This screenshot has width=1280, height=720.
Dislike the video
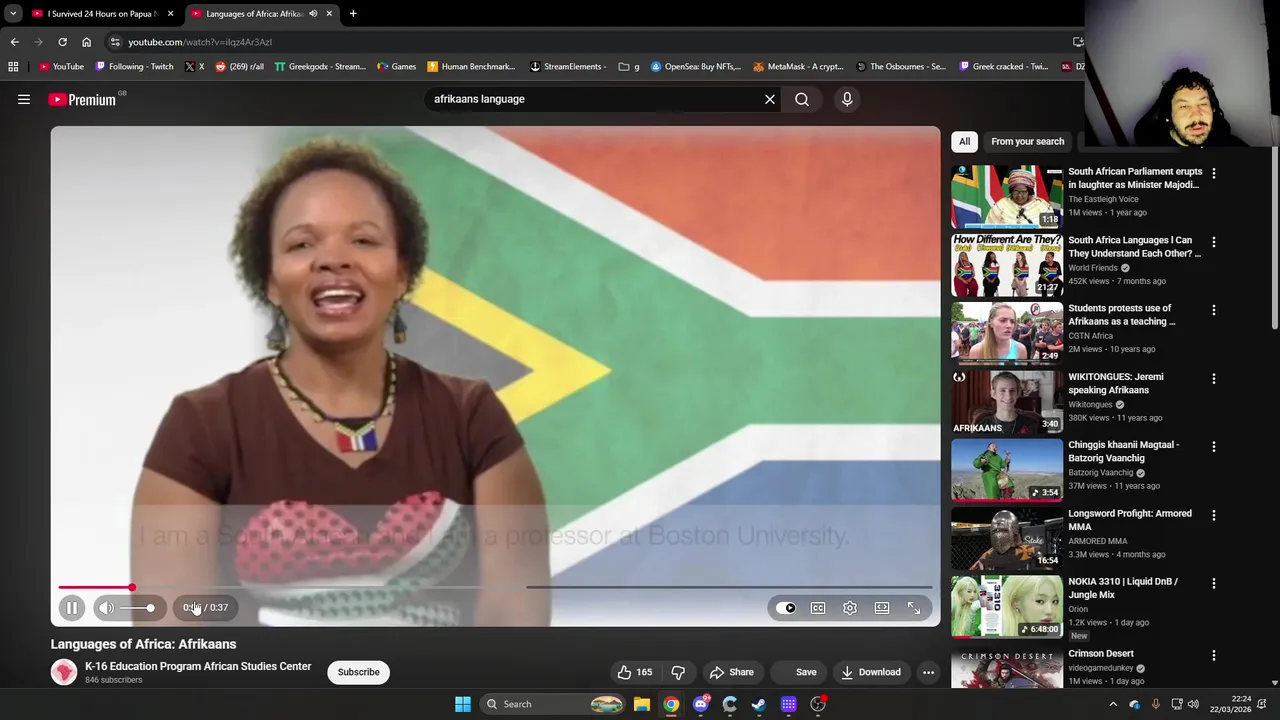pos(678,672)
